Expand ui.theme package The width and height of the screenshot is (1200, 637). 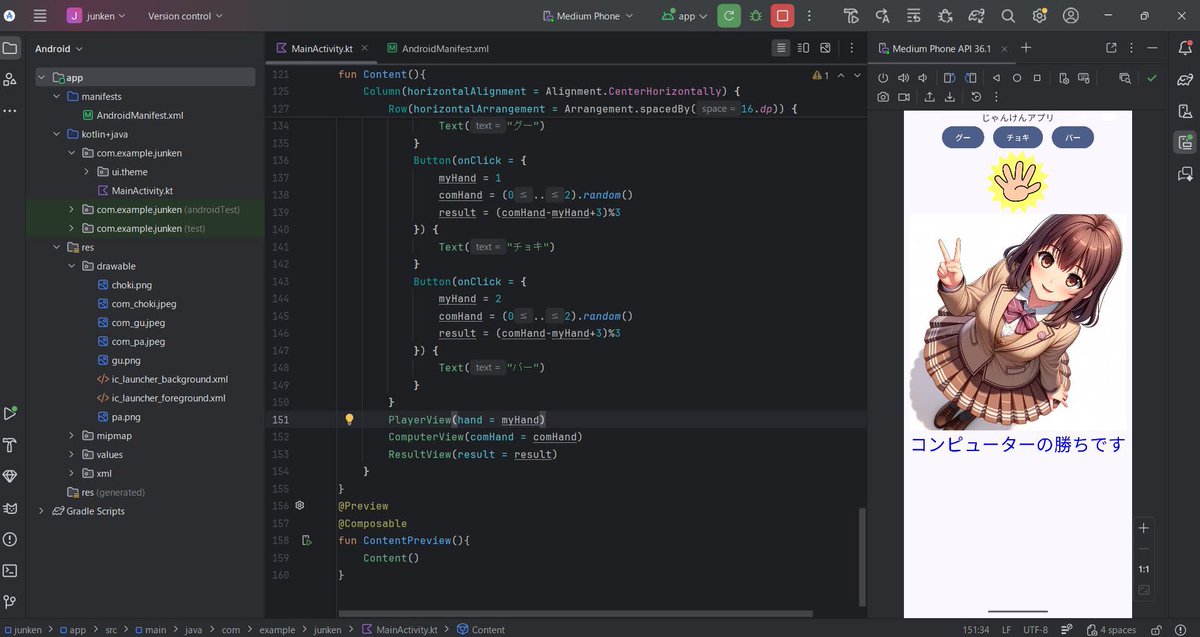coord(87,172)
